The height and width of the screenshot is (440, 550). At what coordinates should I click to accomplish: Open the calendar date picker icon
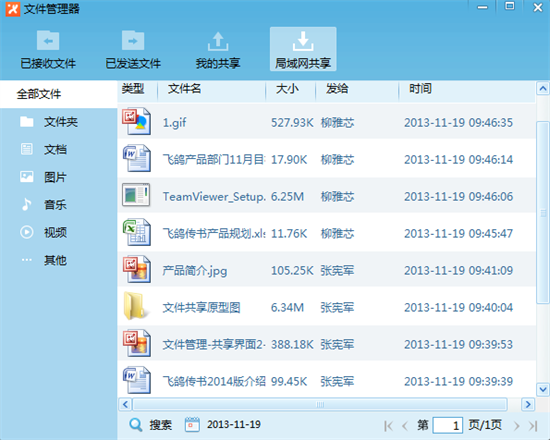192,425
